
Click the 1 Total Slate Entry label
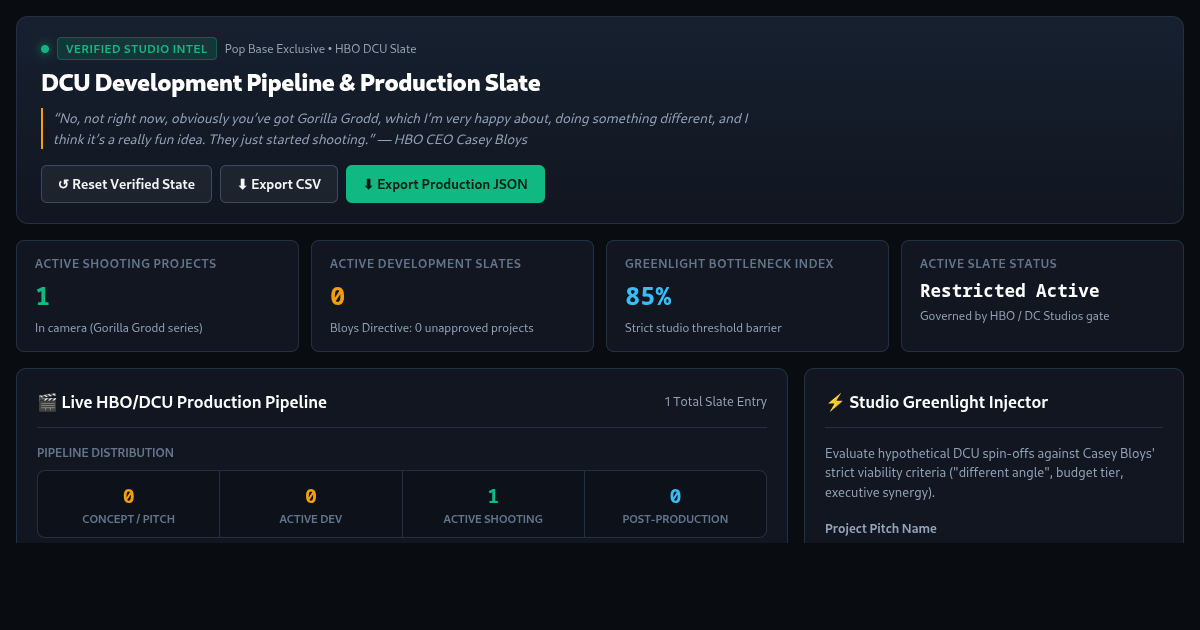click(x=716, y=402)
